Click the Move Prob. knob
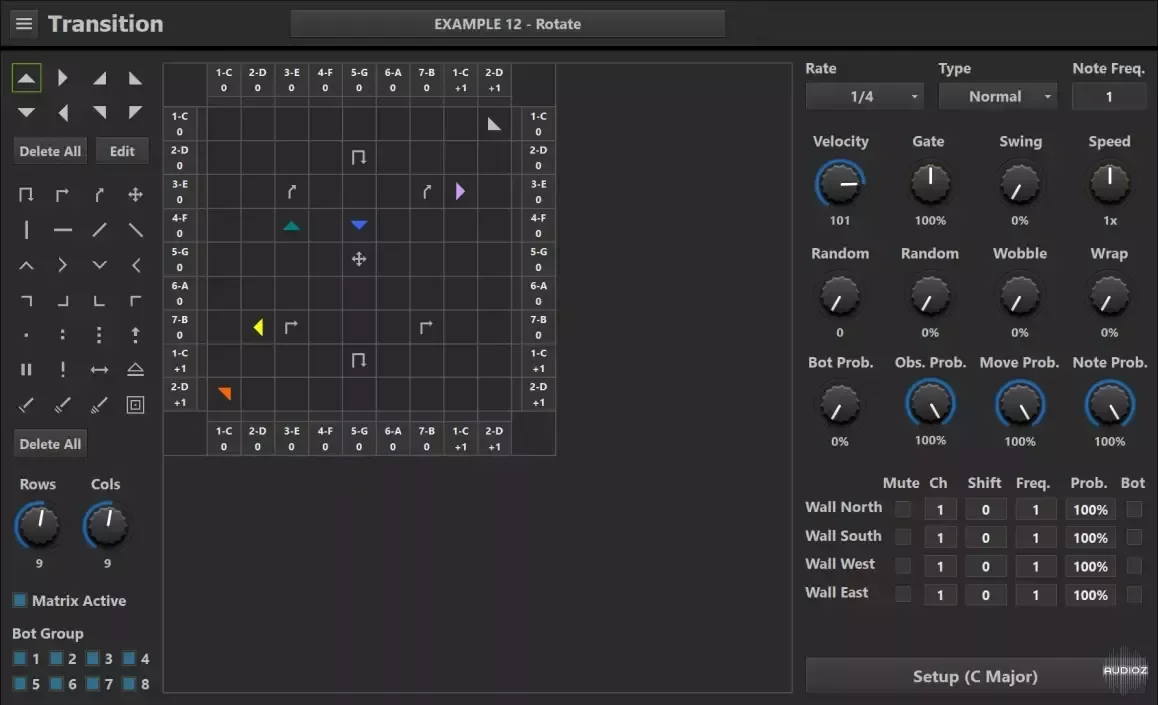The image size is (1158, 705). click(x=1020, y=404)
